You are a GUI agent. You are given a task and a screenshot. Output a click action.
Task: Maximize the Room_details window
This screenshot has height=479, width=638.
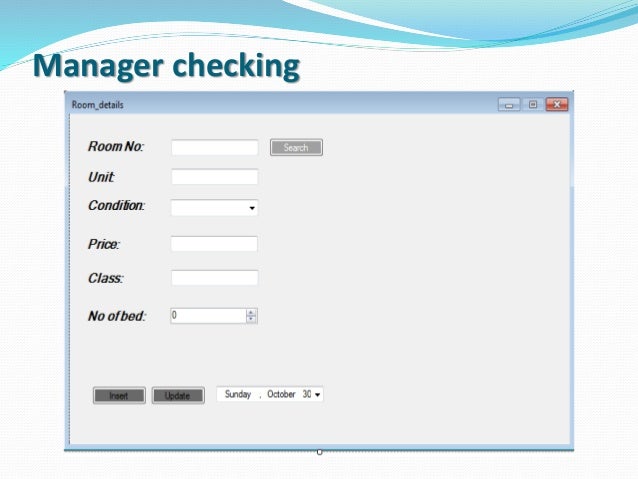pyautogui.click(x=533, y=105)
